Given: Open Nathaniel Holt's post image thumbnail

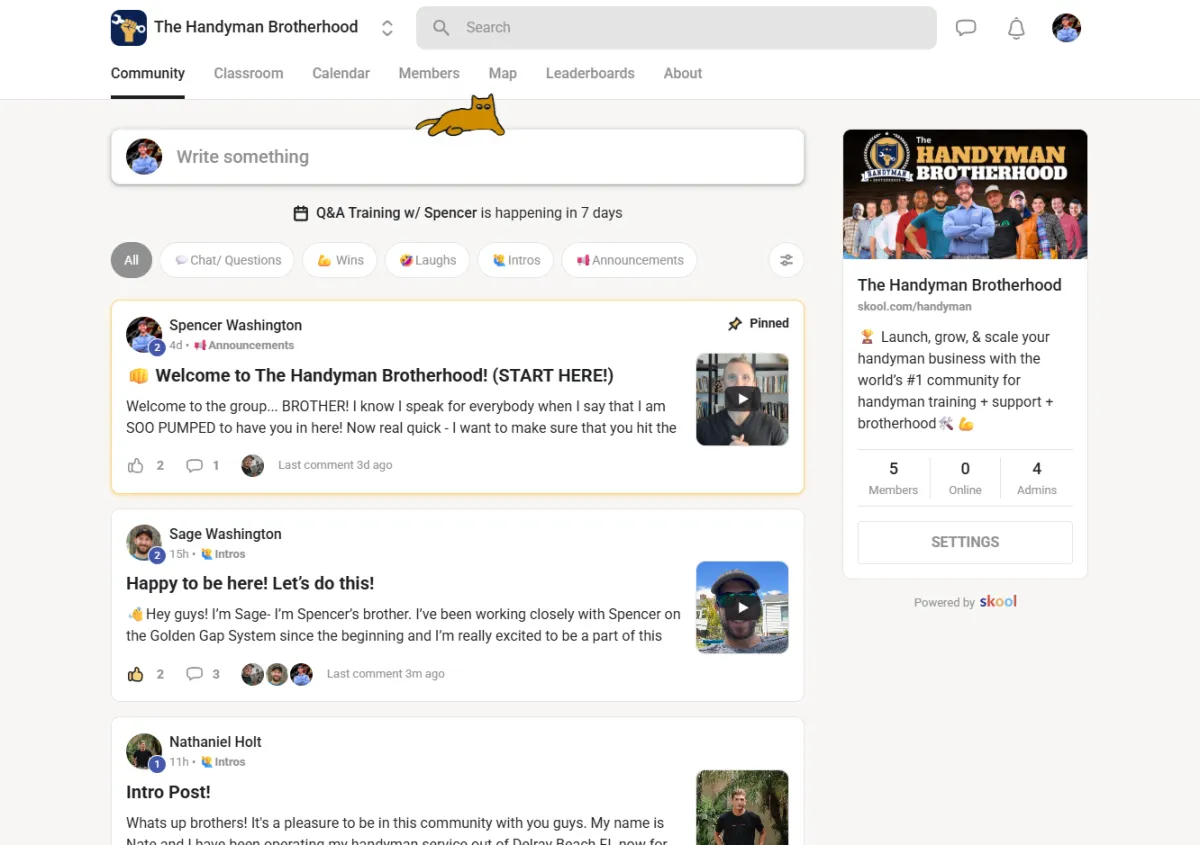Looking at the screenshot, I should [742, 807].
